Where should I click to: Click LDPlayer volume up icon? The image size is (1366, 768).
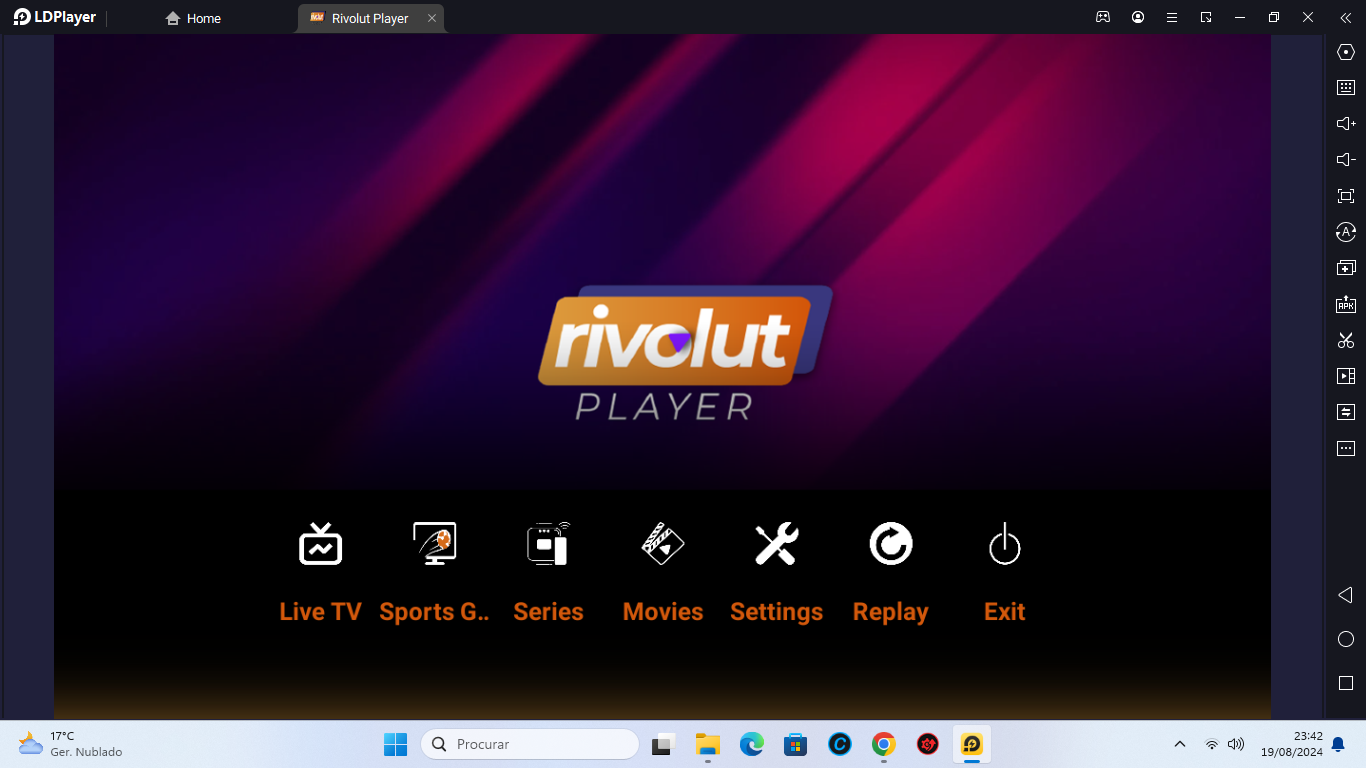coord(1346,124)
